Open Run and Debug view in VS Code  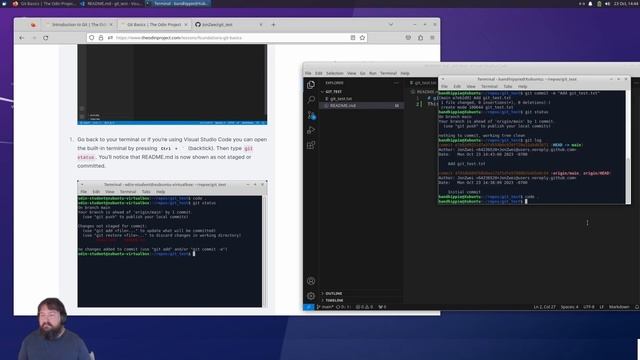pyautogui.click(x=311, y=130)
